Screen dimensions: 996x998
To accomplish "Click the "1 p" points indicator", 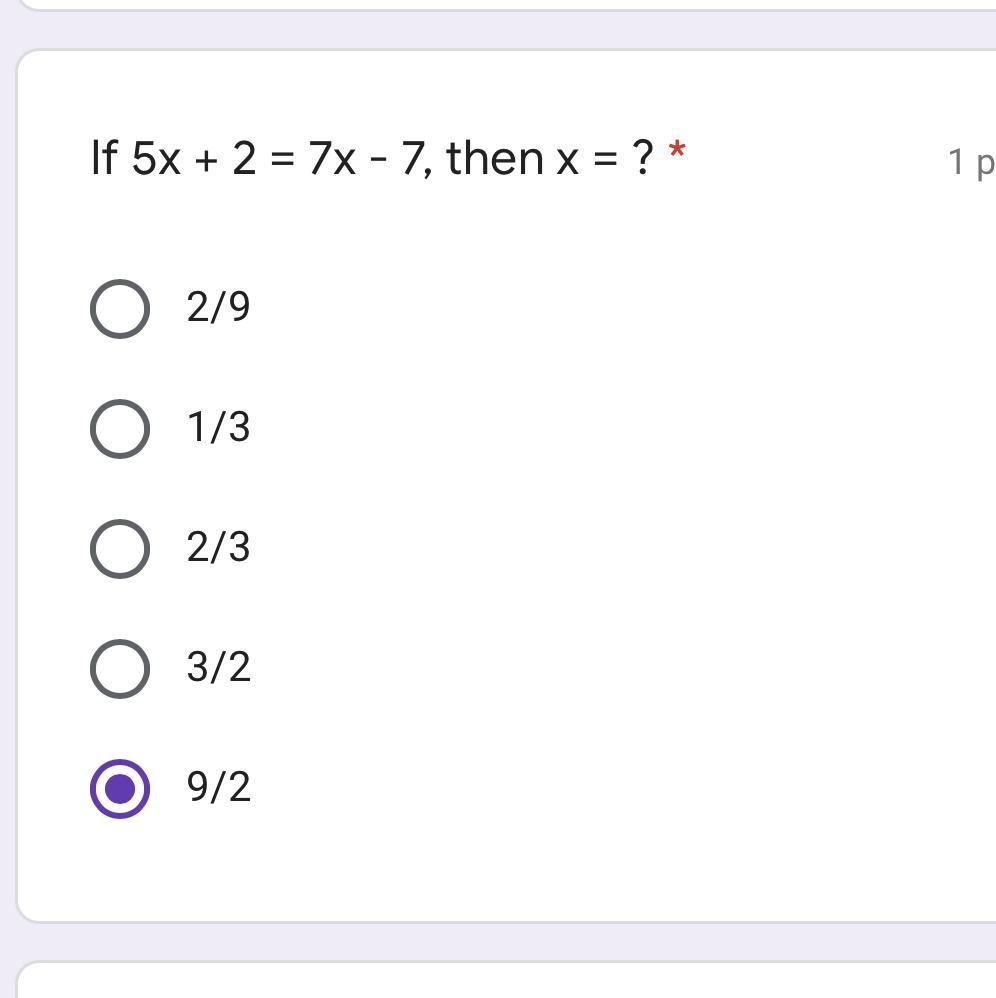I will coord(970,161).
